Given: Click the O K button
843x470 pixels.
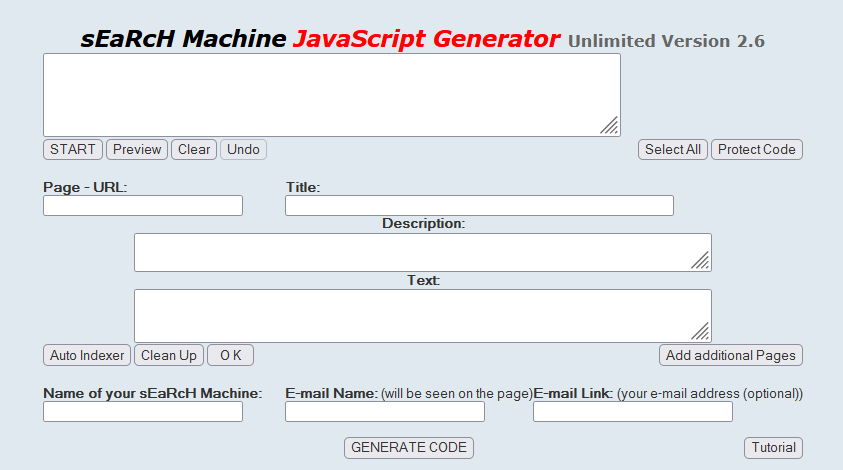Looking at the screenshot, I should click(x=231, y=356).
